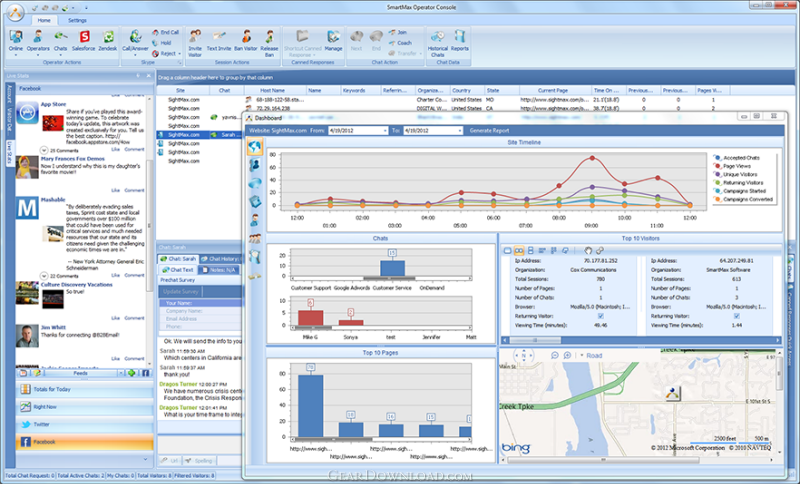Image resolution: width=800 pixels, height=484 pixels.
Task: Select the Notes: N/A tab
Action: pos(218,270)
